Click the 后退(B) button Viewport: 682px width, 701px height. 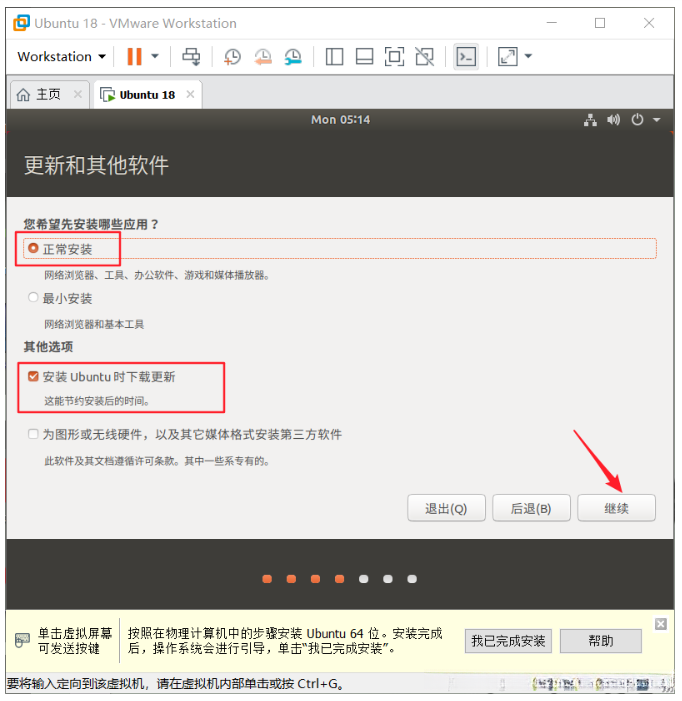531,508
